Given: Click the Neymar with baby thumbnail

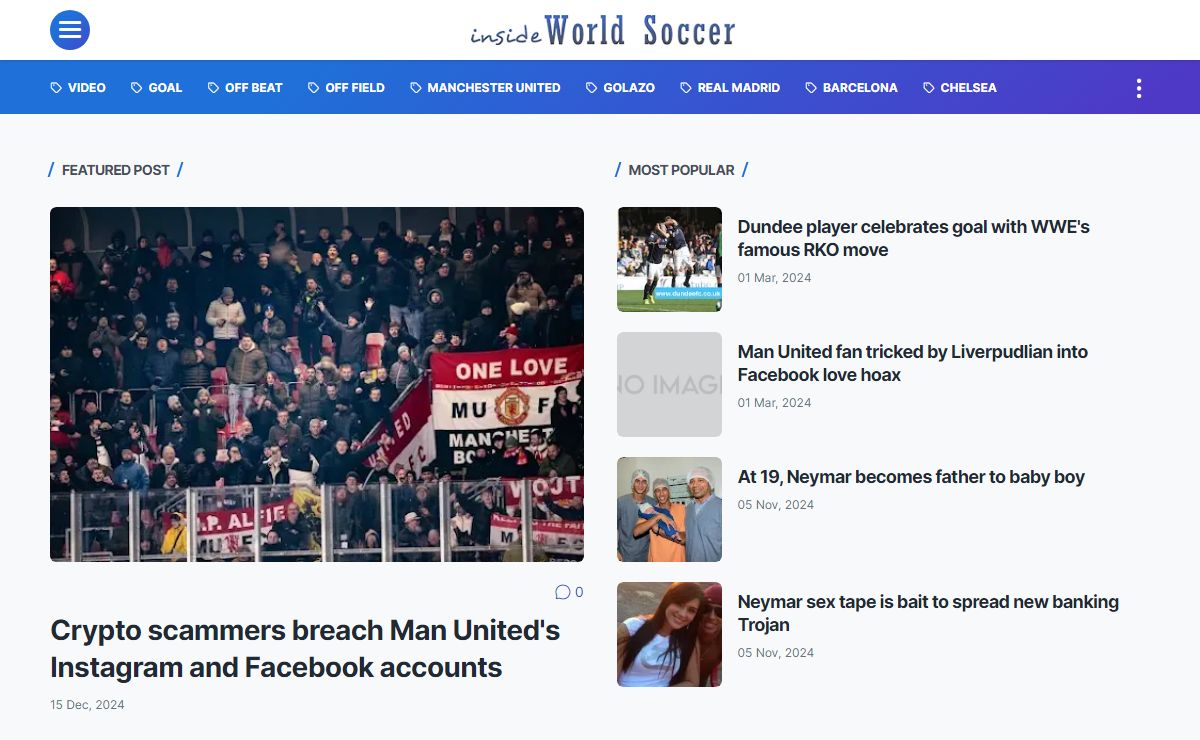Looking at the screenshot, I should tap(669, 510).
